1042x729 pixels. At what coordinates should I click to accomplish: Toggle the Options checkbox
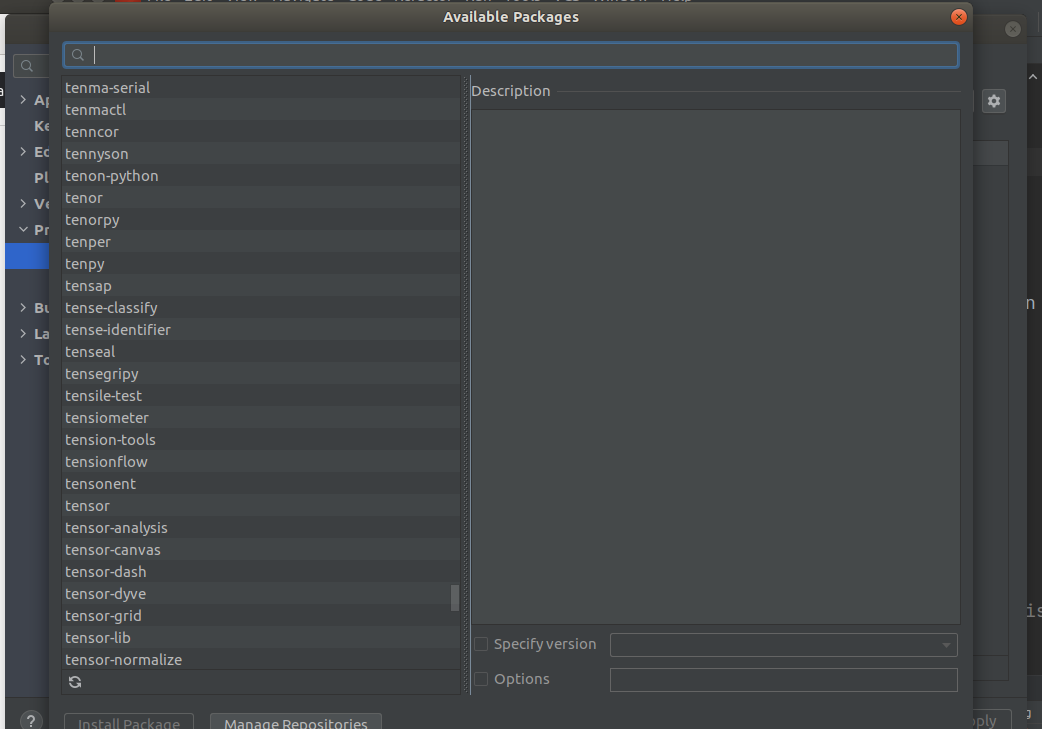(x=481, y=679)
